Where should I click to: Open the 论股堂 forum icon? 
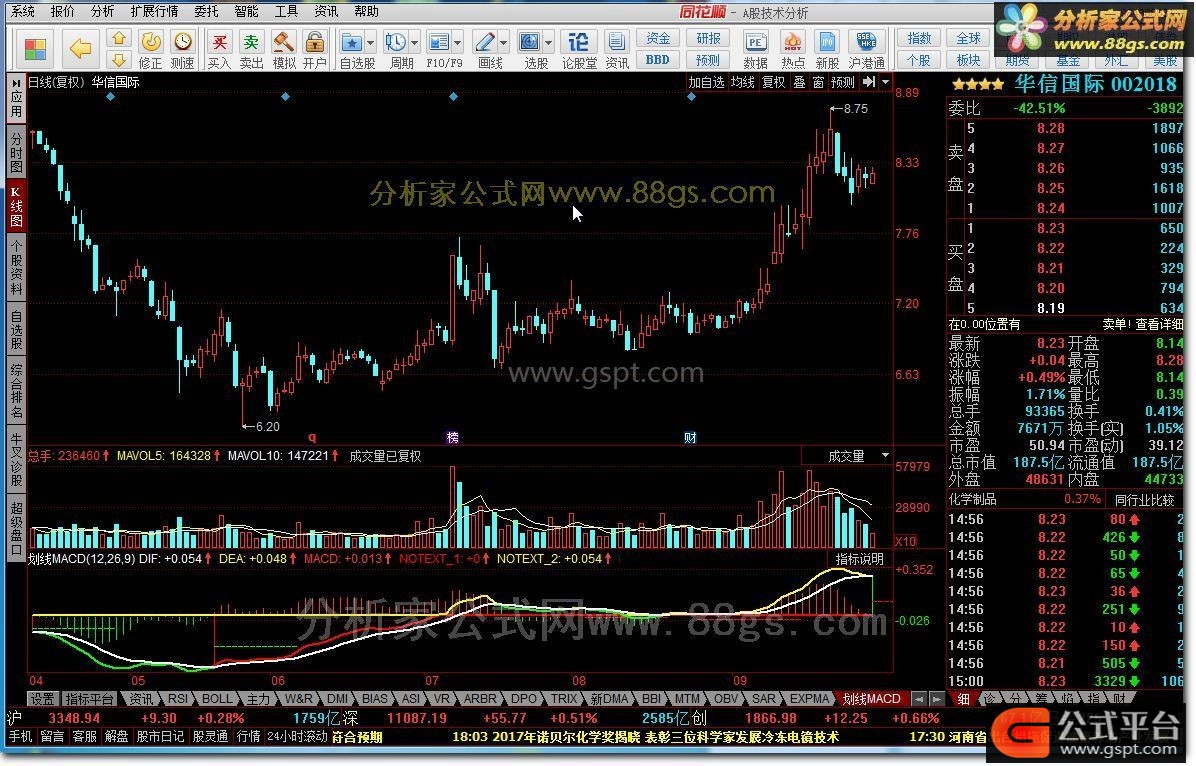(x=579, y=50)
